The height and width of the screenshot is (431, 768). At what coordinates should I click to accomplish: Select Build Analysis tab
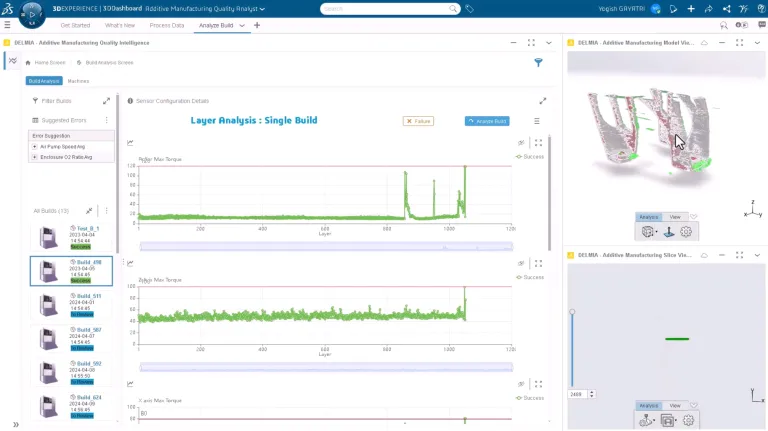(x=44, y=81)
